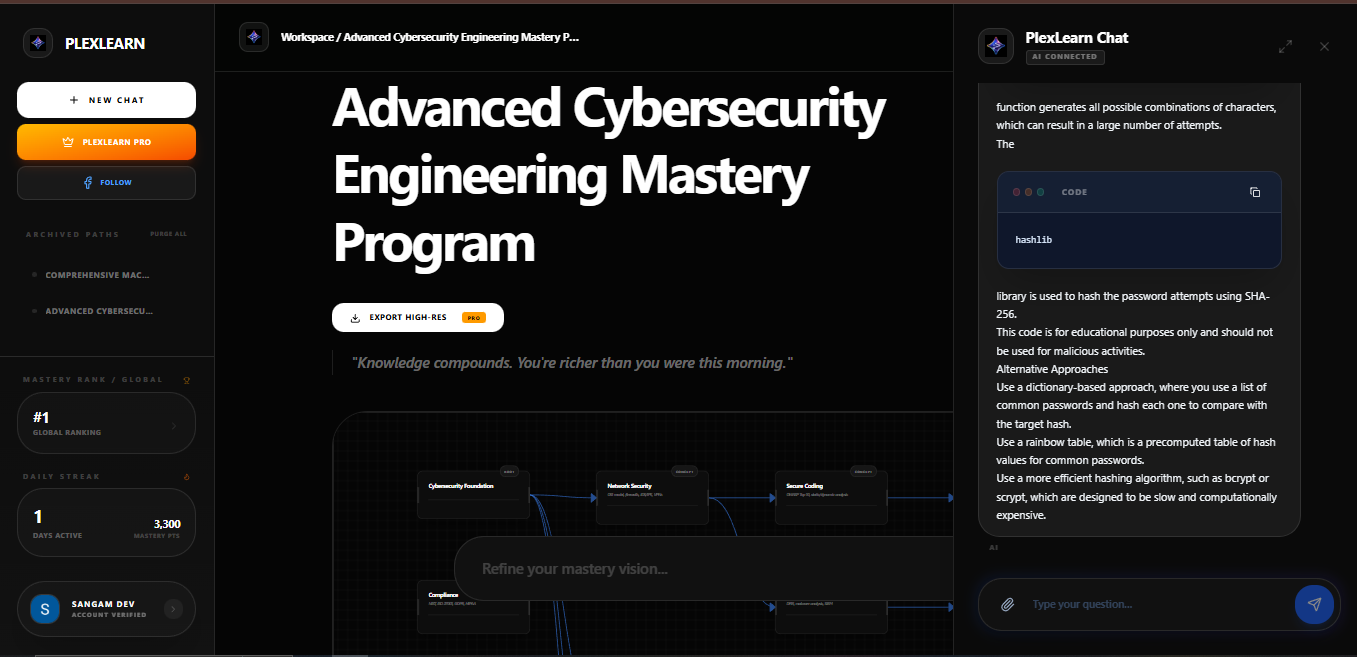Open Sangam Dev account options chevron
Screen dimensions: 1357x657
pyautogui.click(x=173, y=609)
